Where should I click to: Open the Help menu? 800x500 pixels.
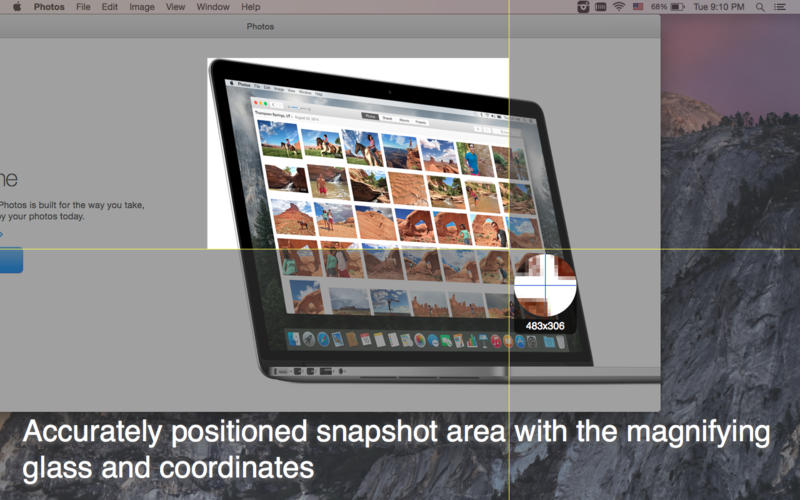tap(251, 7)
